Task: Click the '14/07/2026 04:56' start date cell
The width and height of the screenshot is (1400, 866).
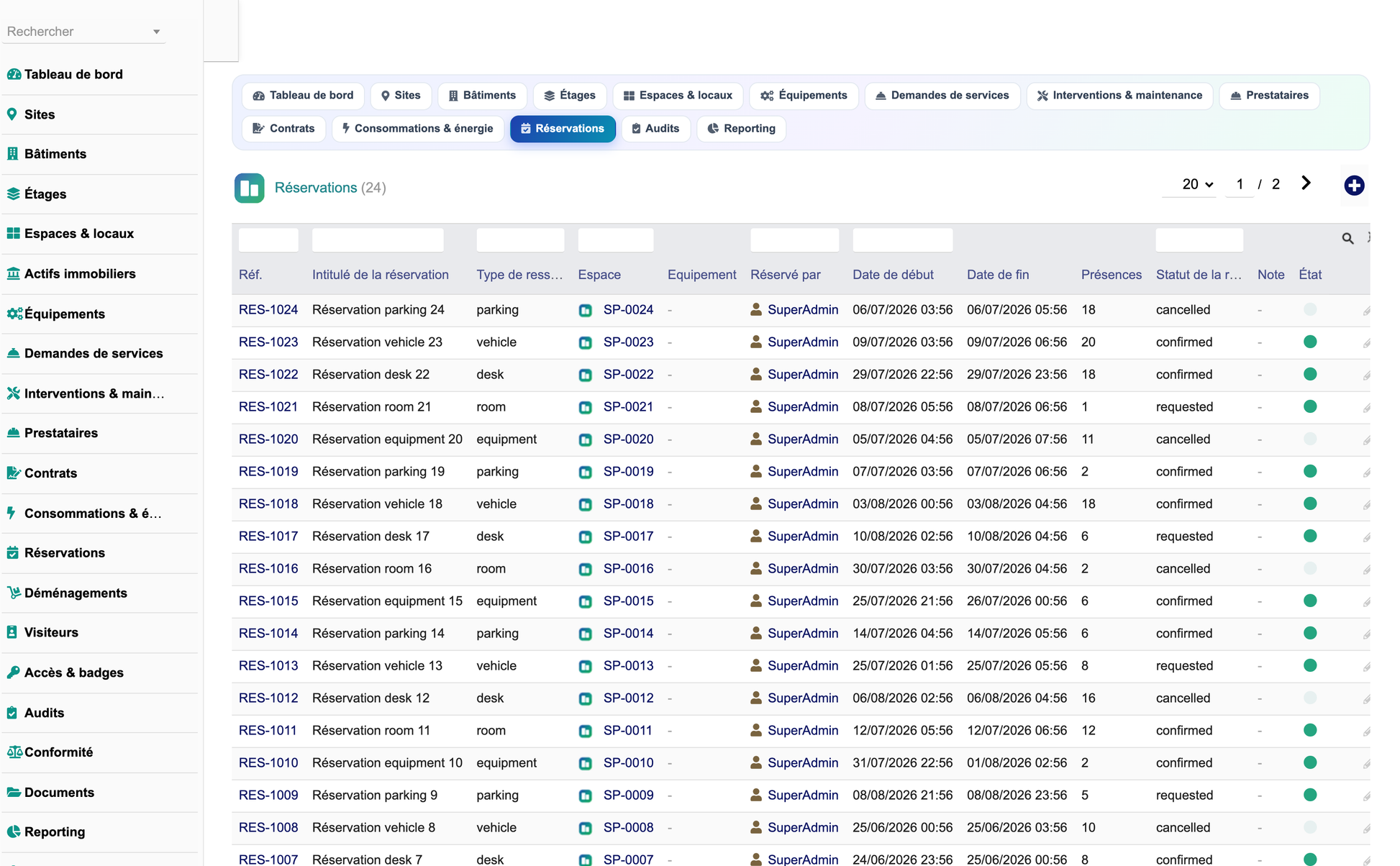Action: pyautogui.click(x=902, y=634)
